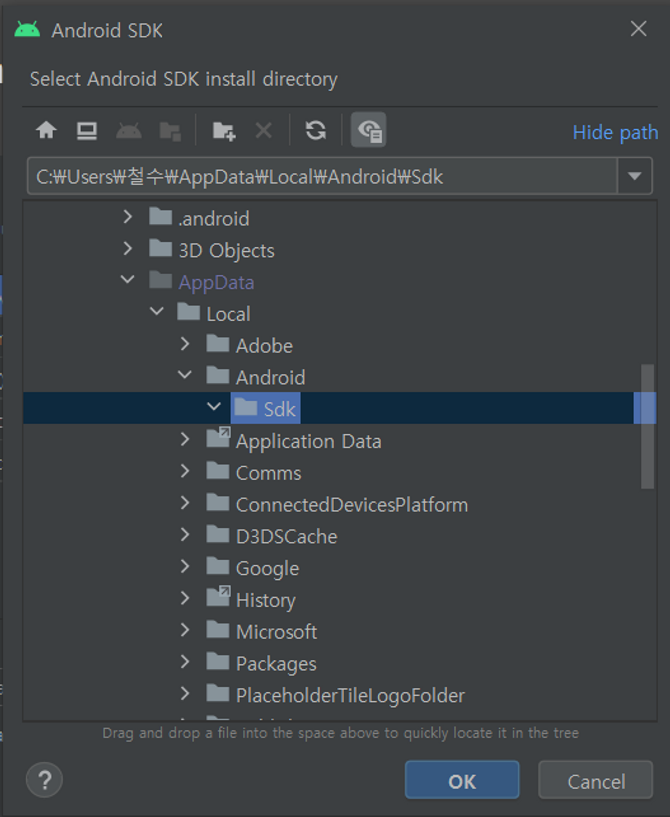Screen dimensions: 670x817
Task: Collapse the Local folder
Action: coord(156,312)
